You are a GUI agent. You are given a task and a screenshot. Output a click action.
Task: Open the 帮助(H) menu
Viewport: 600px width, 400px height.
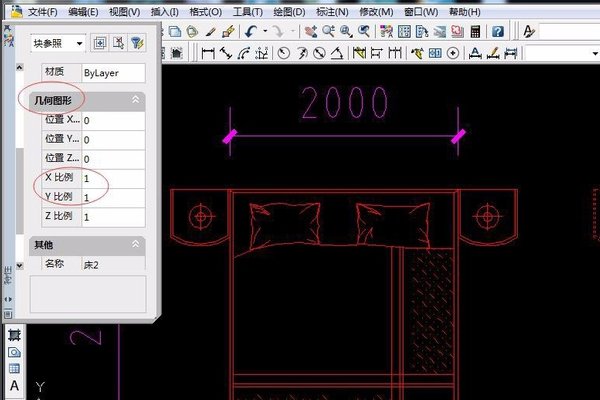click(465, 12)
